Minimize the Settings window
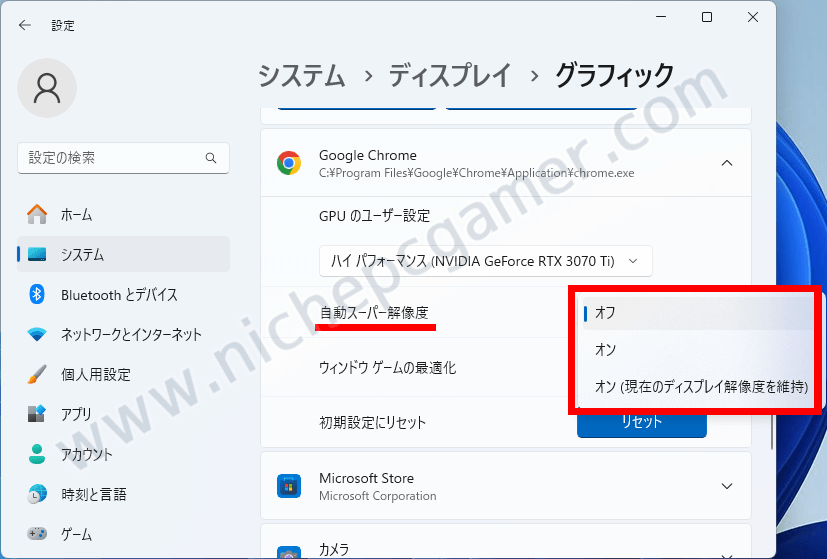827x559 pixels. coord(661,17)
